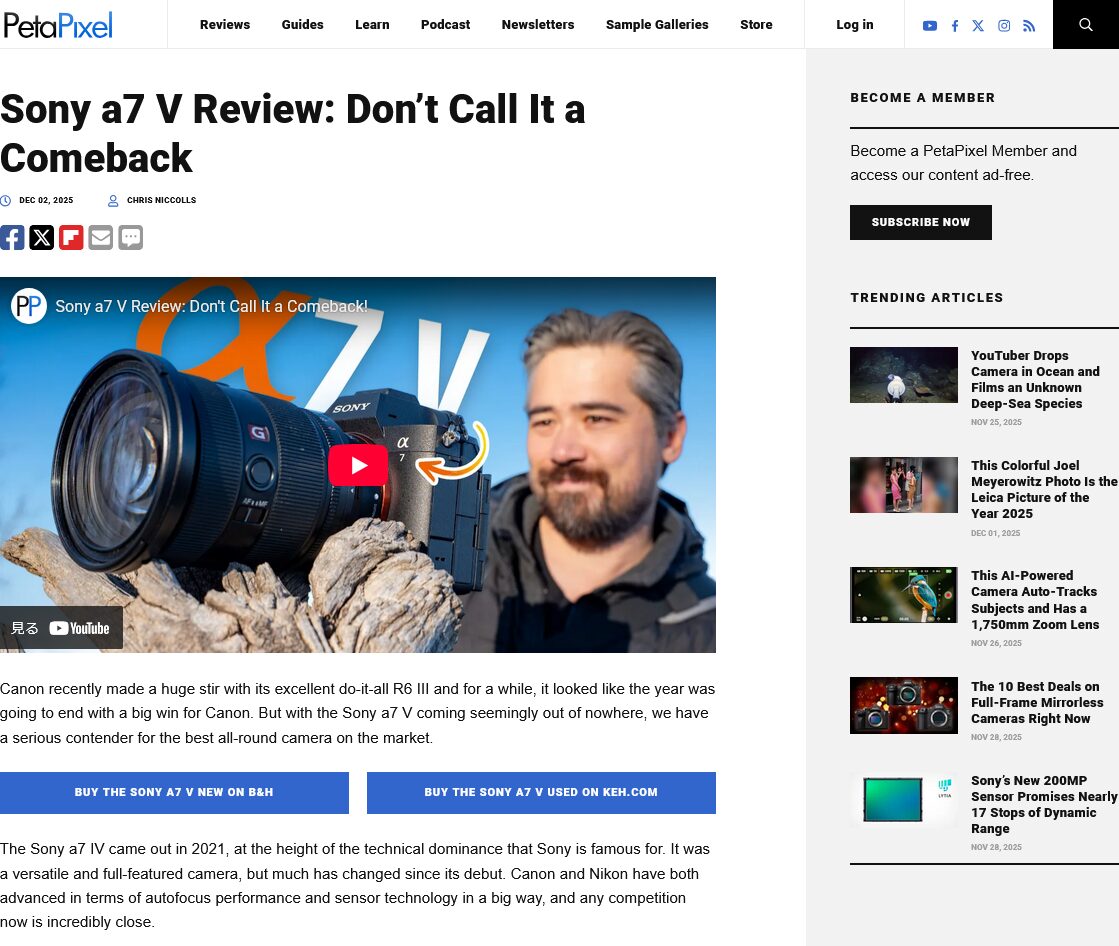The image size is (1119, 946).
Task: Open the Reviews menu
Action: click(x=225, y=25)
